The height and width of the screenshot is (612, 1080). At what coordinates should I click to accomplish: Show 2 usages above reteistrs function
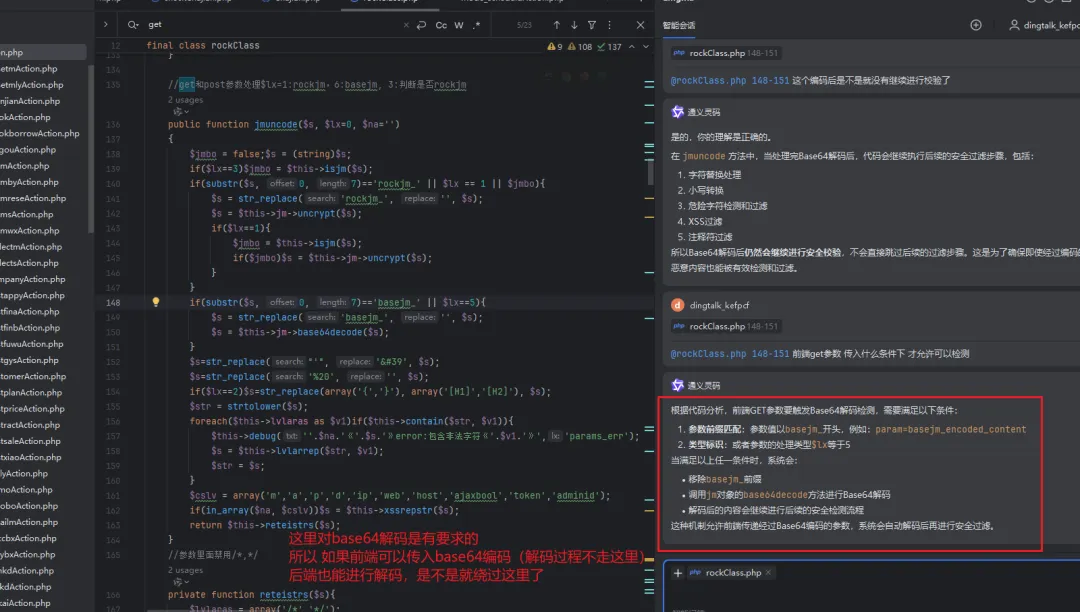(x=185, y=570)
